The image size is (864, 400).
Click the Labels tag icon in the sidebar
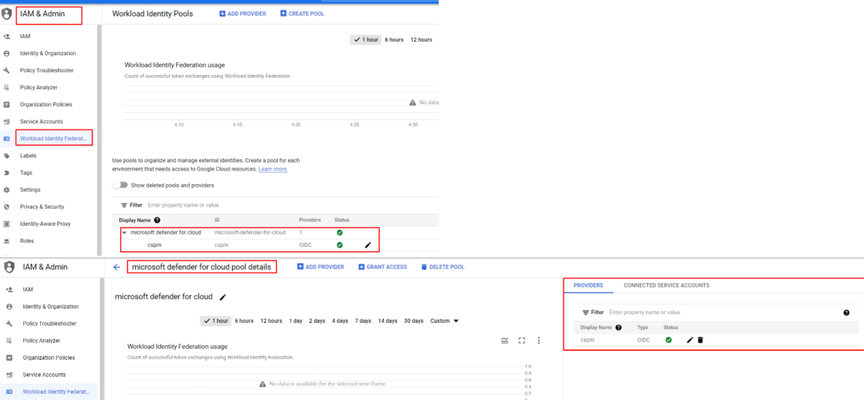[7, 156]
